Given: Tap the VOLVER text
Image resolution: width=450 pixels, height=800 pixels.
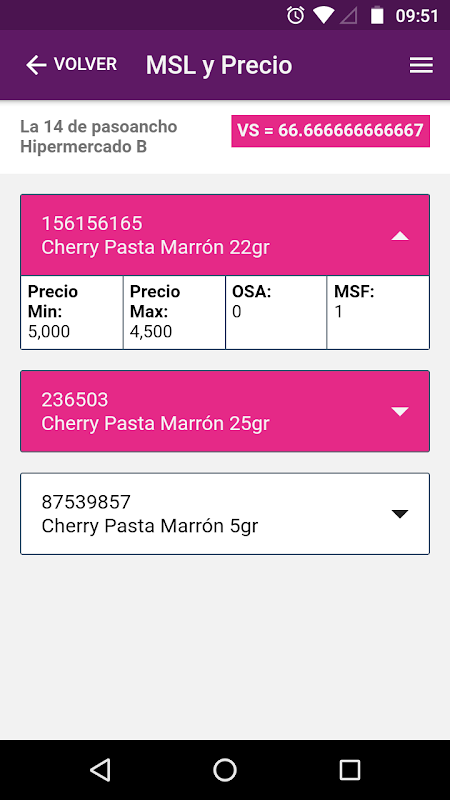Looking at the screenshot, I should click(x=85, y=64).
